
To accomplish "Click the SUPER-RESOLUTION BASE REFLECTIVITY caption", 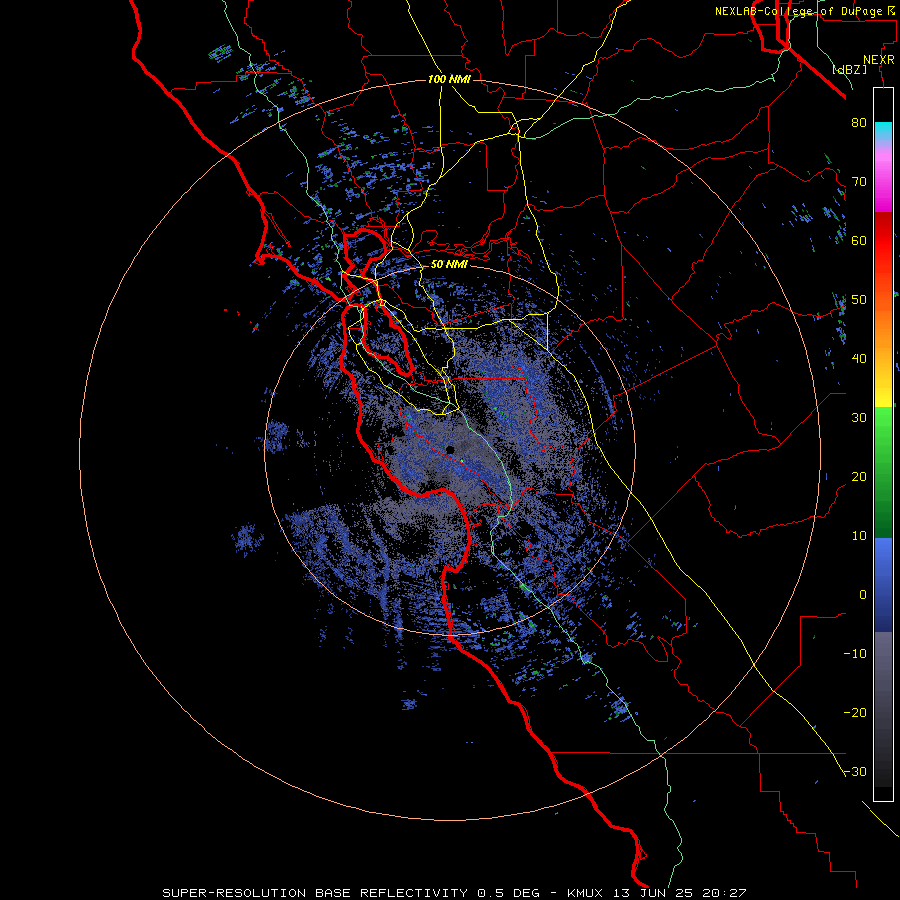I will pos(317,893).
